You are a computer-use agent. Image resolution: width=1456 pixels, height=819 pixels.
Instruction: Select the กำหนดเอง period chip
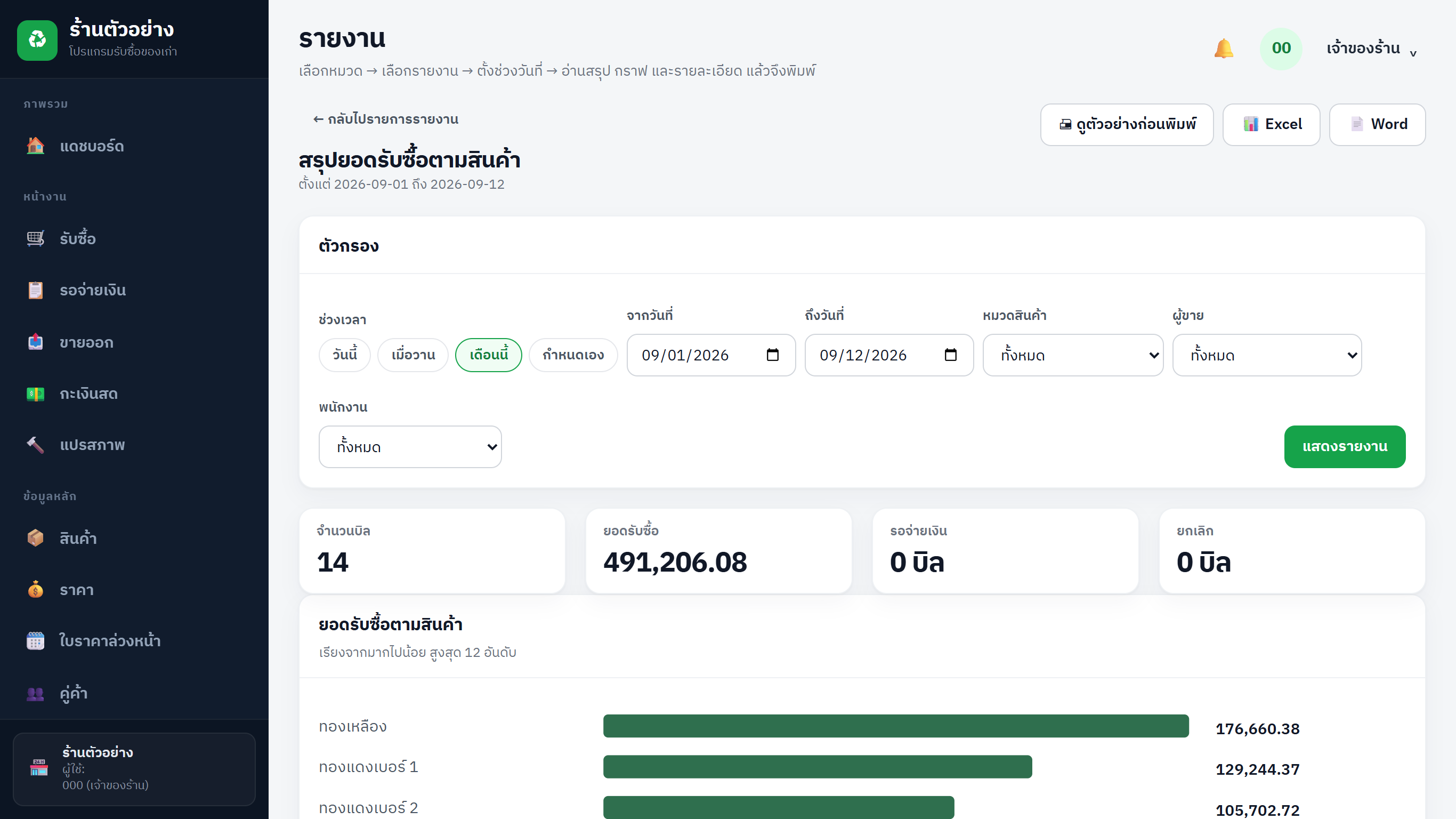pos(573,355)
